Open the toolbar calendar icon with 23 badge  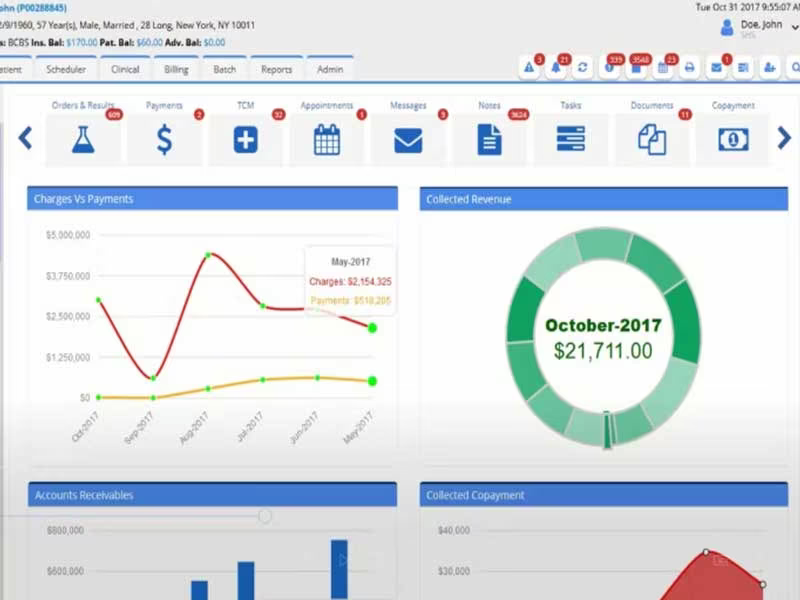663,67
